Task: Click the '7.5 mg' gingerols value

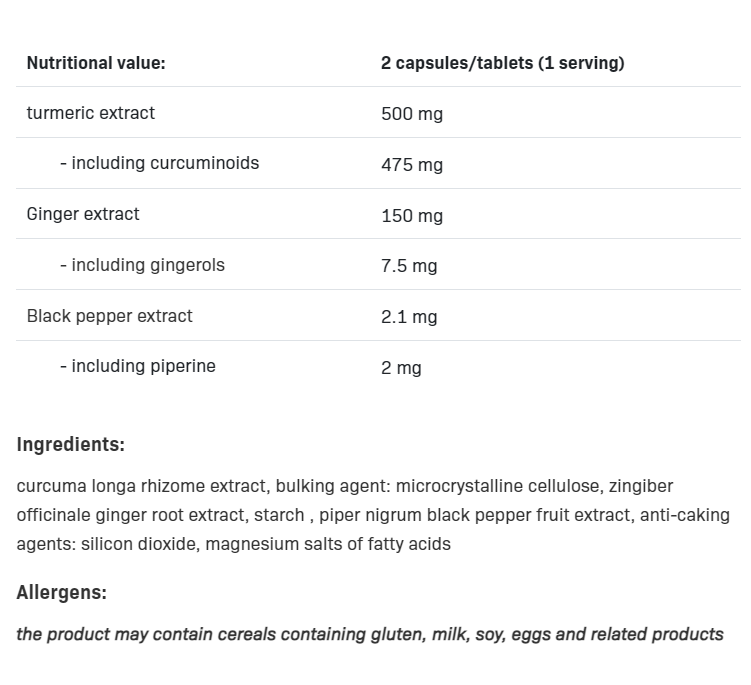Action: click(x=409, y=266)
